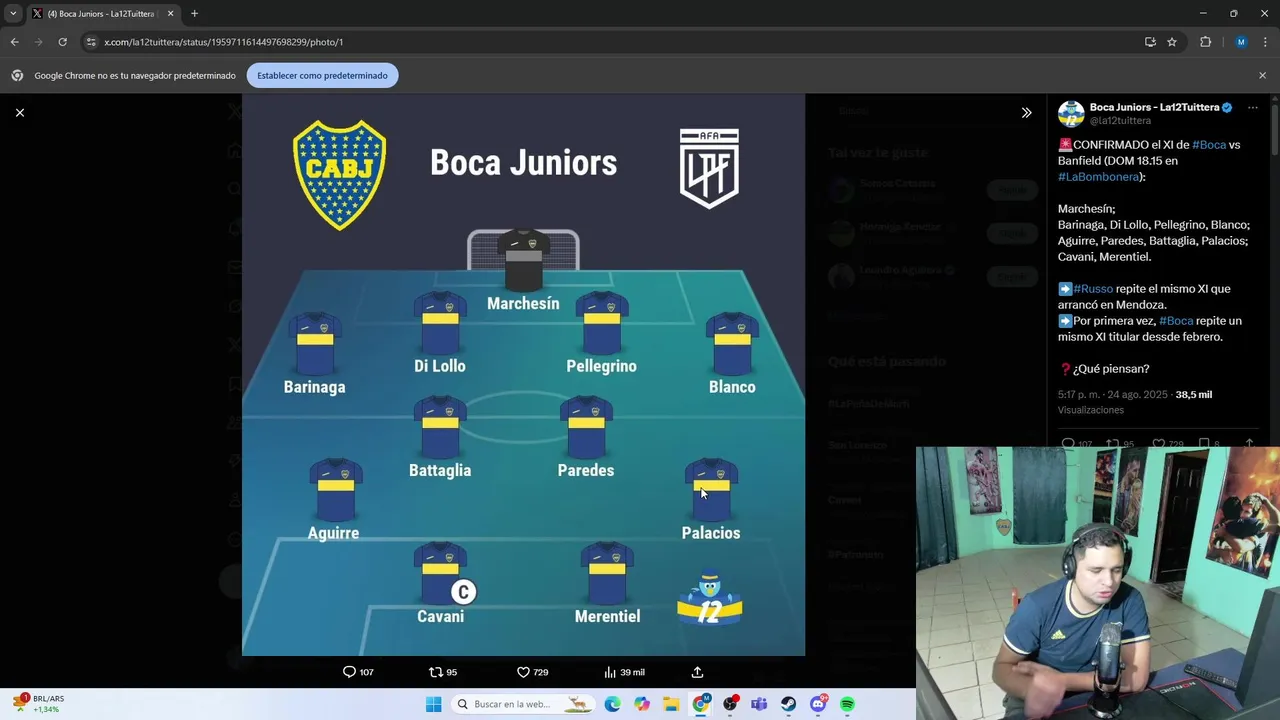This screenshot has height=720, width=1280.
Task: Click the Boca Juniors lineup photo
Action: pos(523,375)
